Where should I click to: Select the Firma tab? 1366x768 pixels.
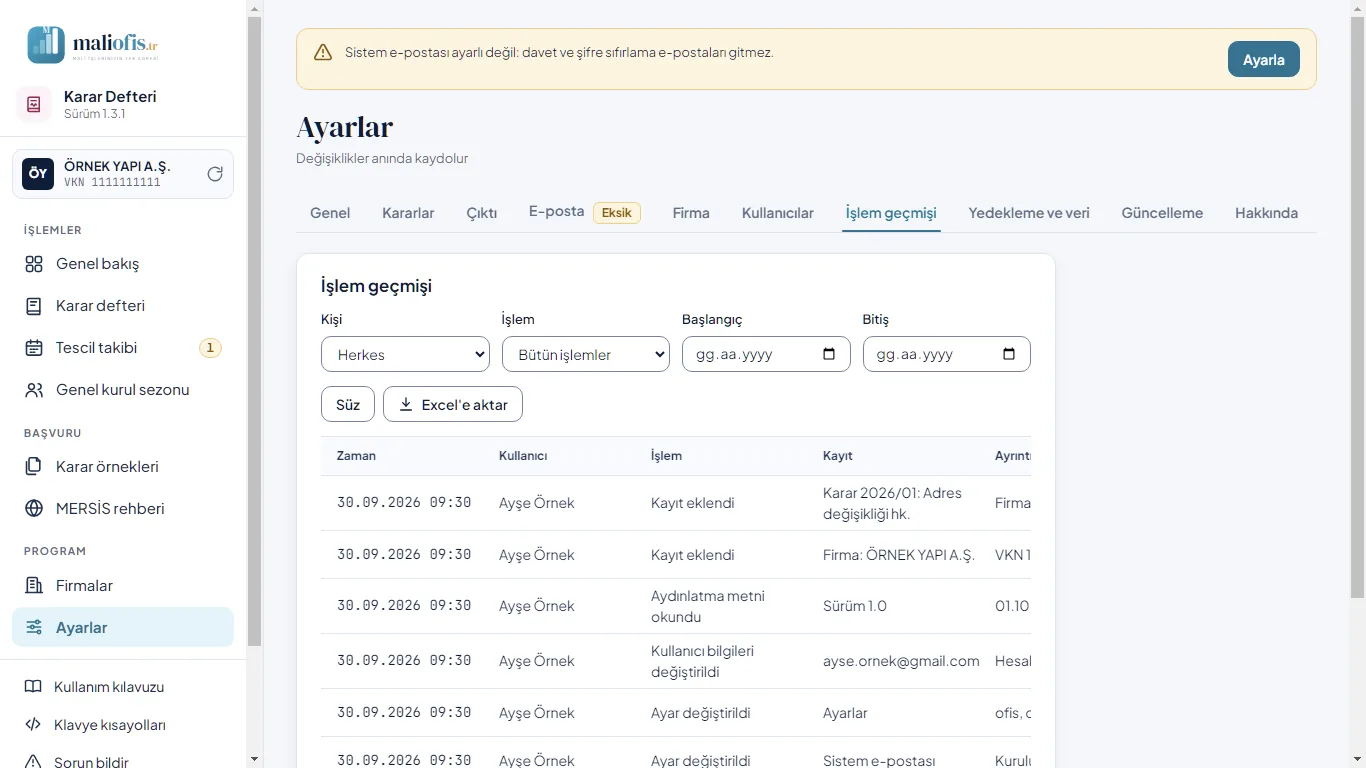point(691,213)
